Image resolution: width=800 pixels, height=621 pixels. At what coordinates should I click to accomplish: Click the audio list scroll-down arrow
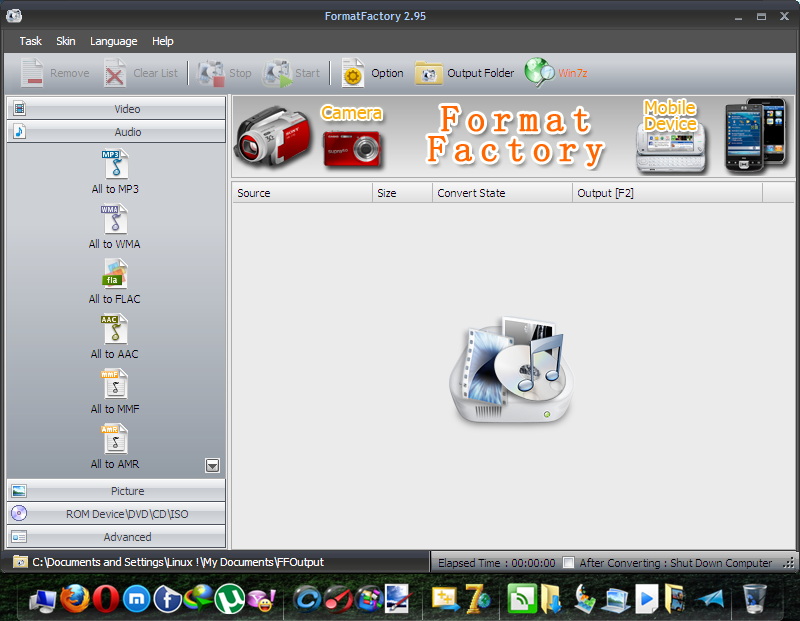[212, 465]
